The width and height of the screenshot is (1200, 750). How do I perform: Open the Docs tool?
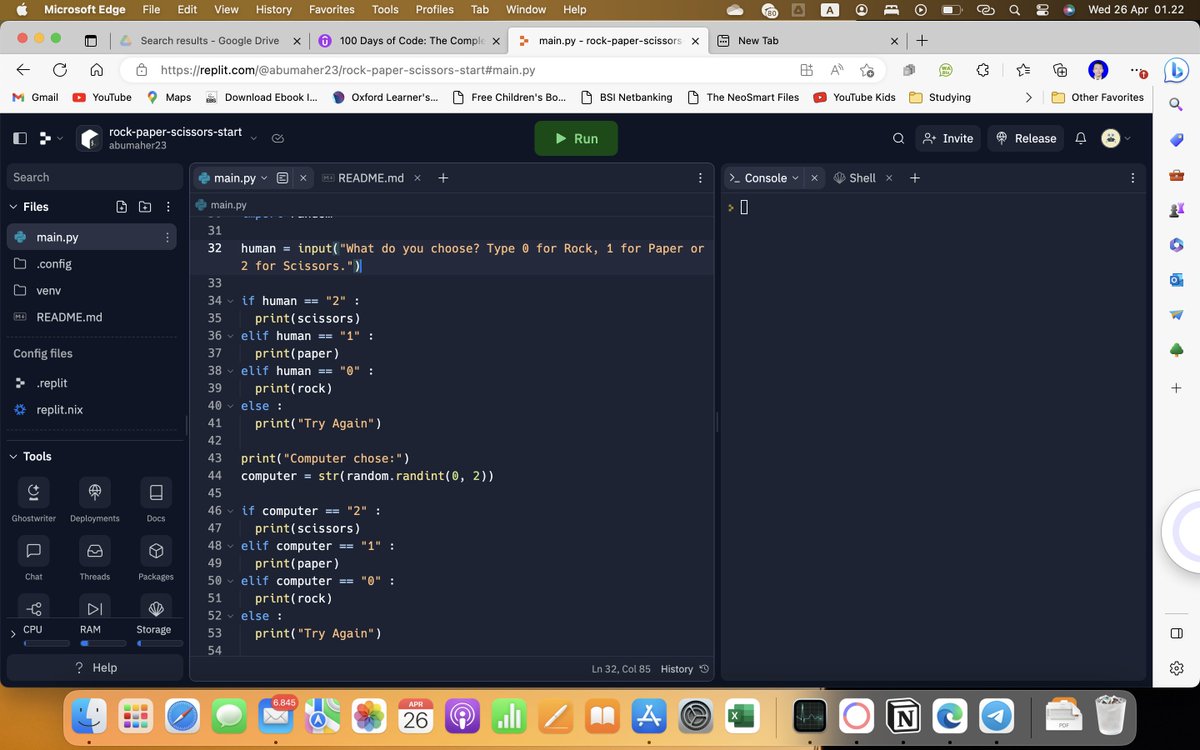[156, 500]
